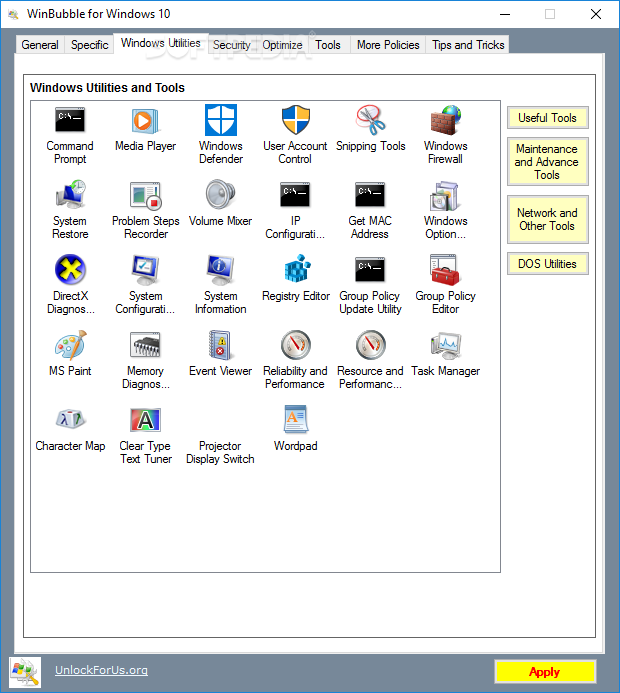This screenshot has width=620, height=693.
Task: Launch Problem Steps Recorder icon
Action: coord(145,195)
